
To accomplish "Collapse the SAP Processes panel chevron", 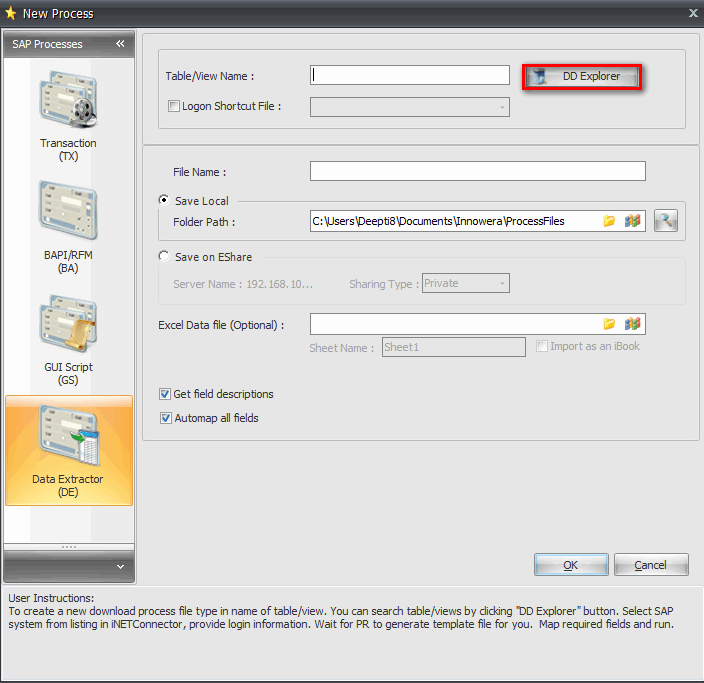I will (120, 44).
